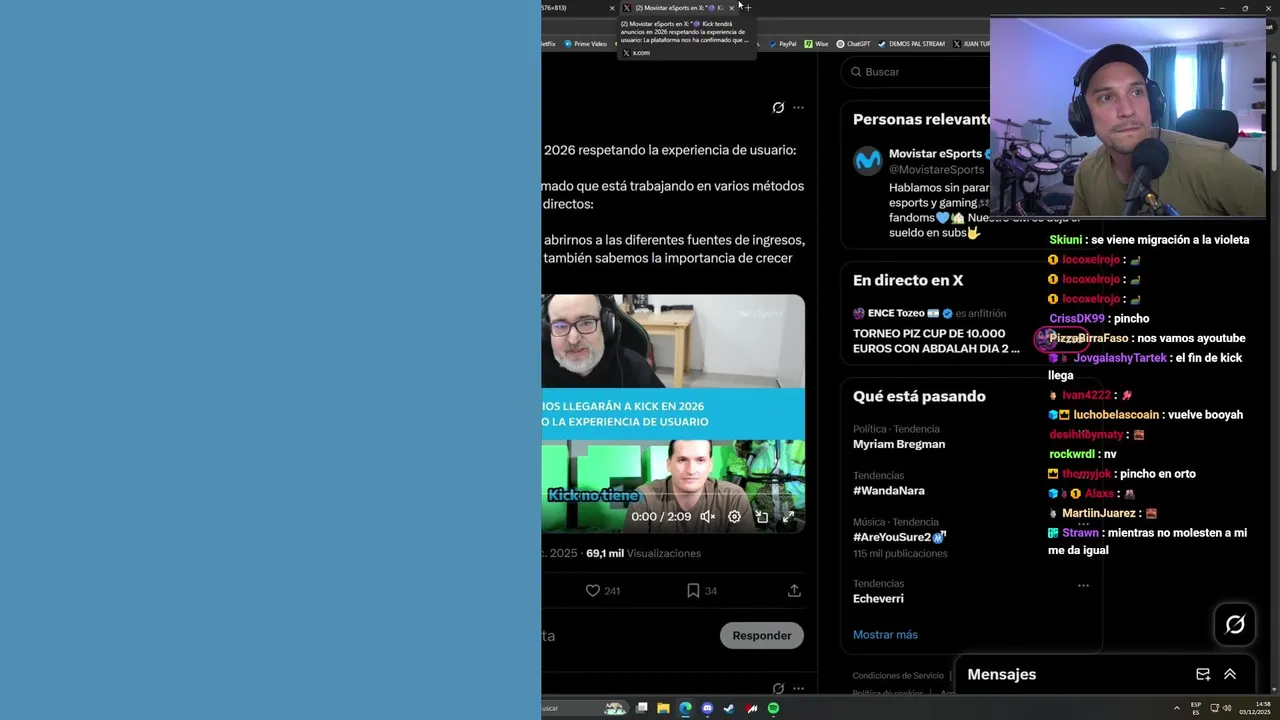
Task: Open the ChatGPT bookmark
Action: 853,44
